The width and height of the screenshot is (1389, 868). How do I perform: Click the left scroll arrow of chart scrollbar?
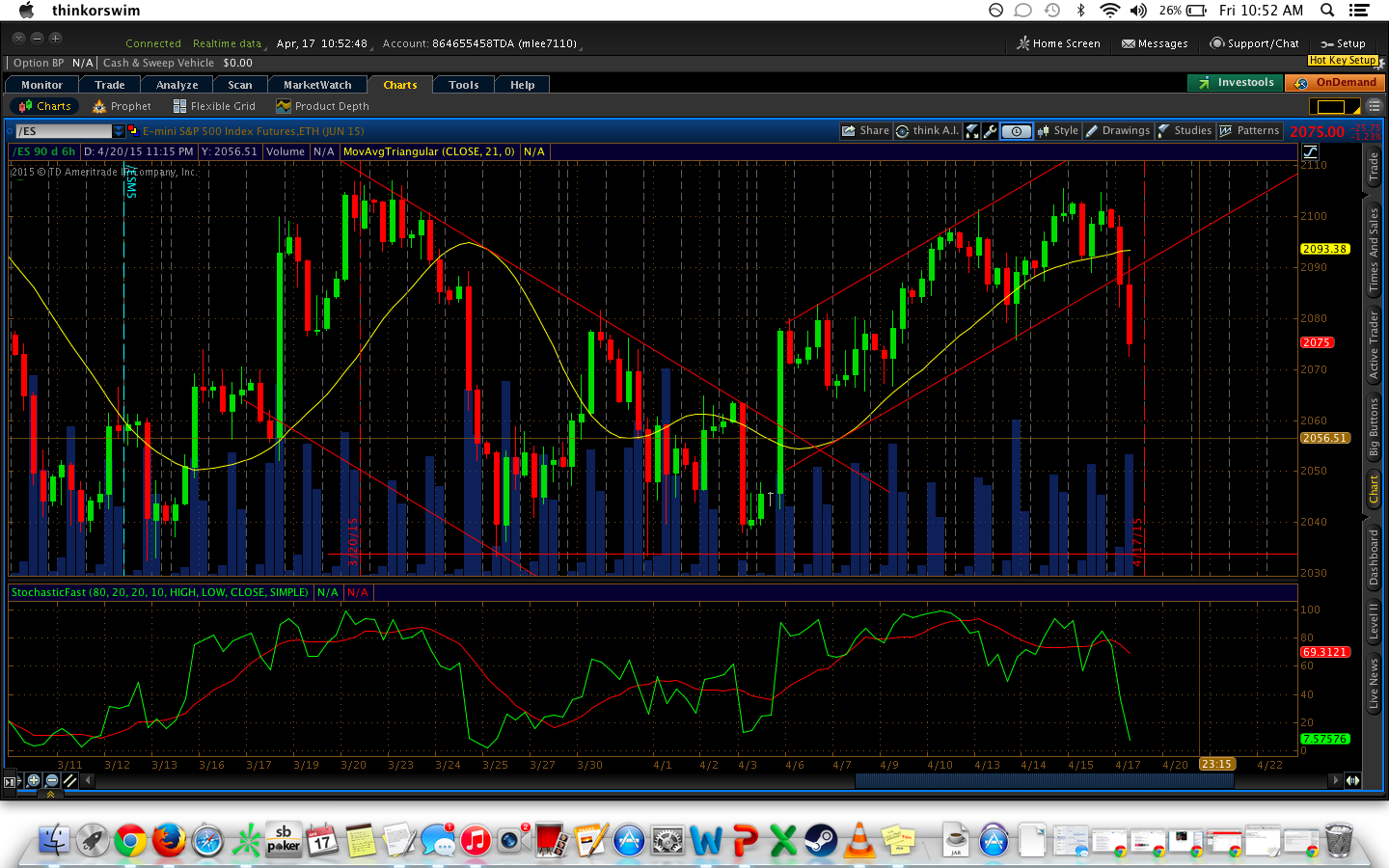point(88,780)
